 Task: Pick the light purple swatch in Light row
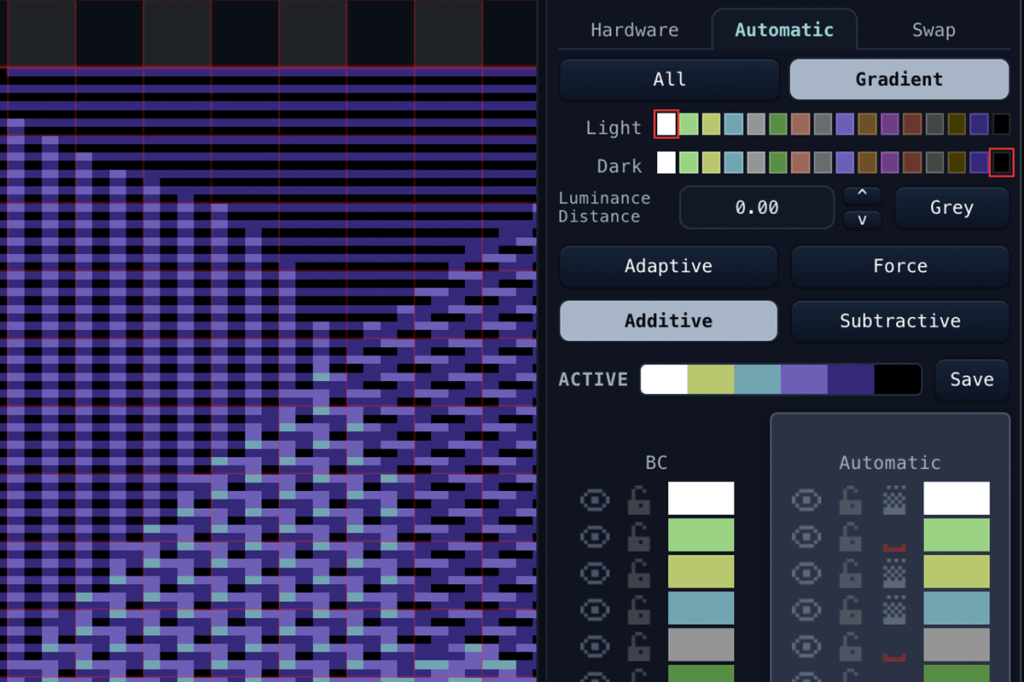845,125
